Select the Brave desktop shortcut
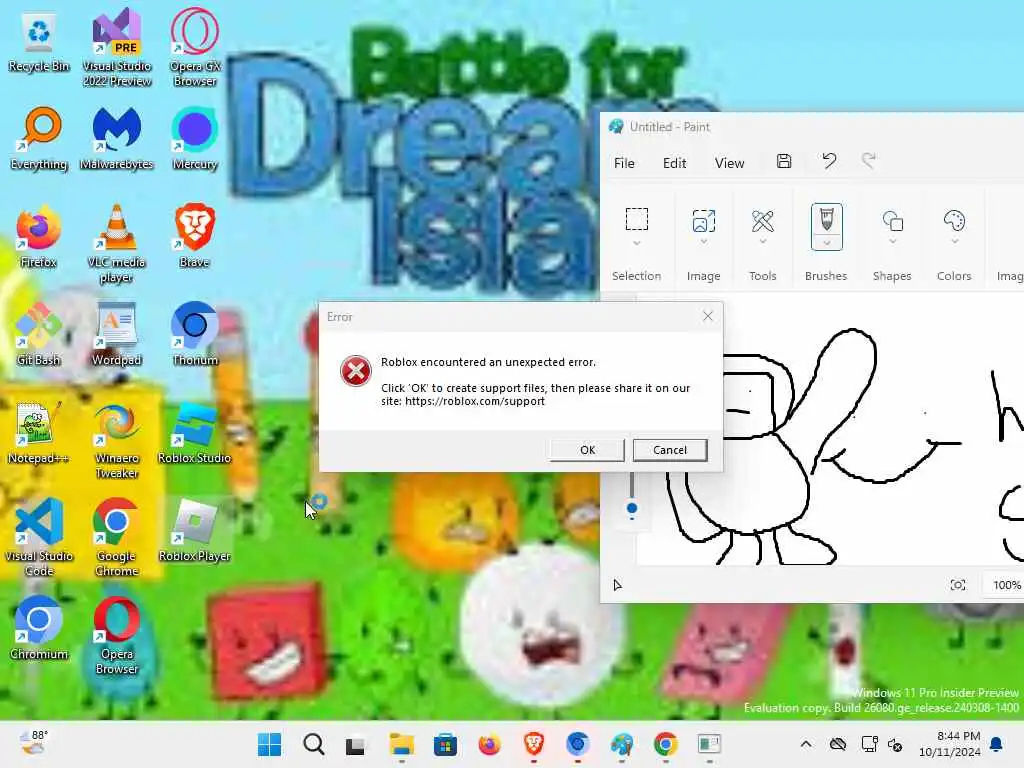Screen dimensions: 1024x768 195,237
